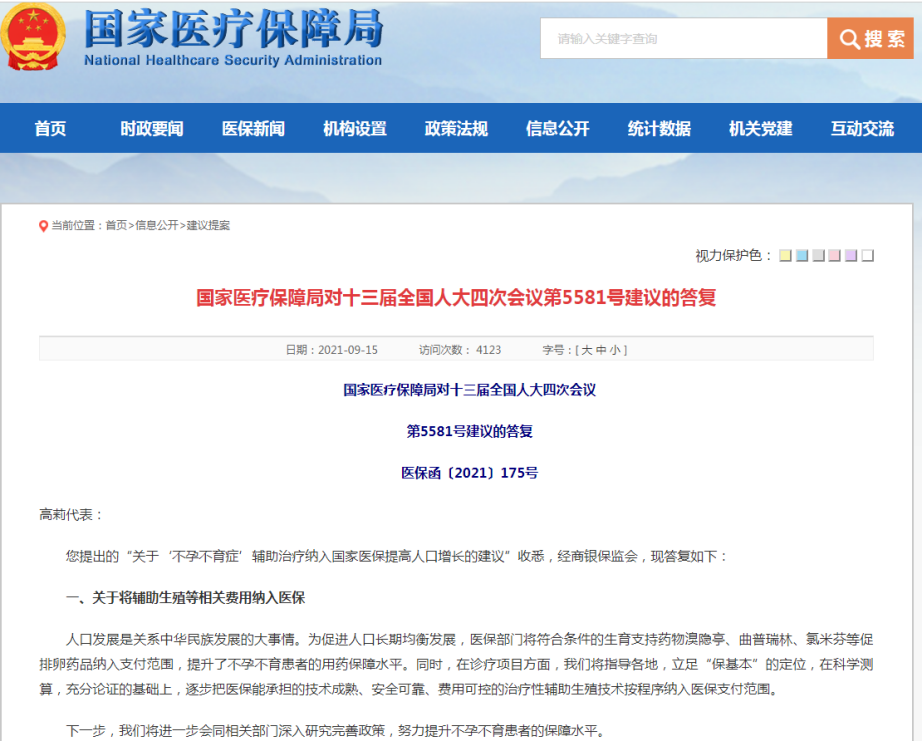Click the visit count 4123 text
Image resolution: width=922 pixels, height=741 pixels.
click(x=488, y=350)
